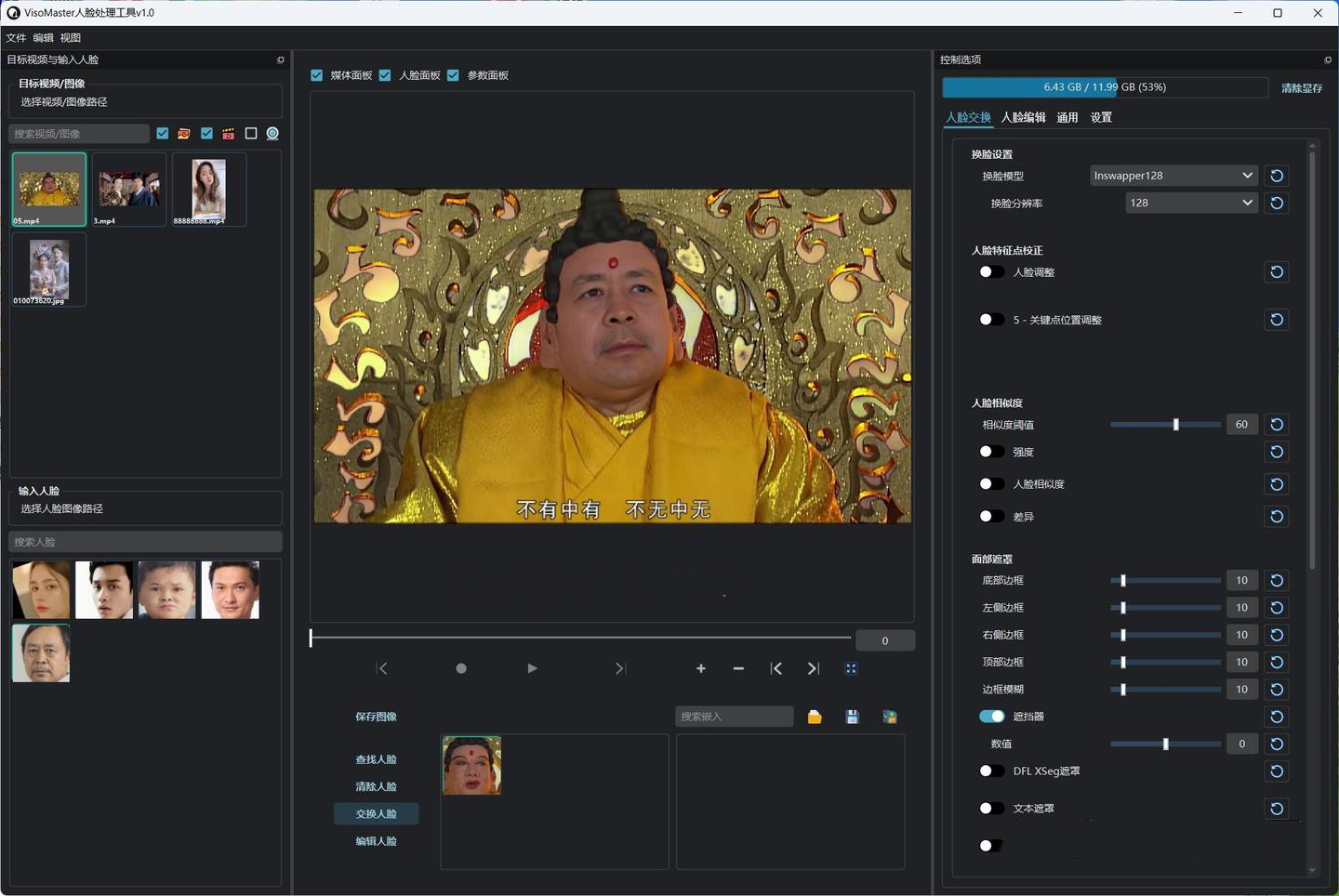Viewport: 1339px width, 896px height.
Task: Reset 遮挡器 option
Action: click(1277, 717)
